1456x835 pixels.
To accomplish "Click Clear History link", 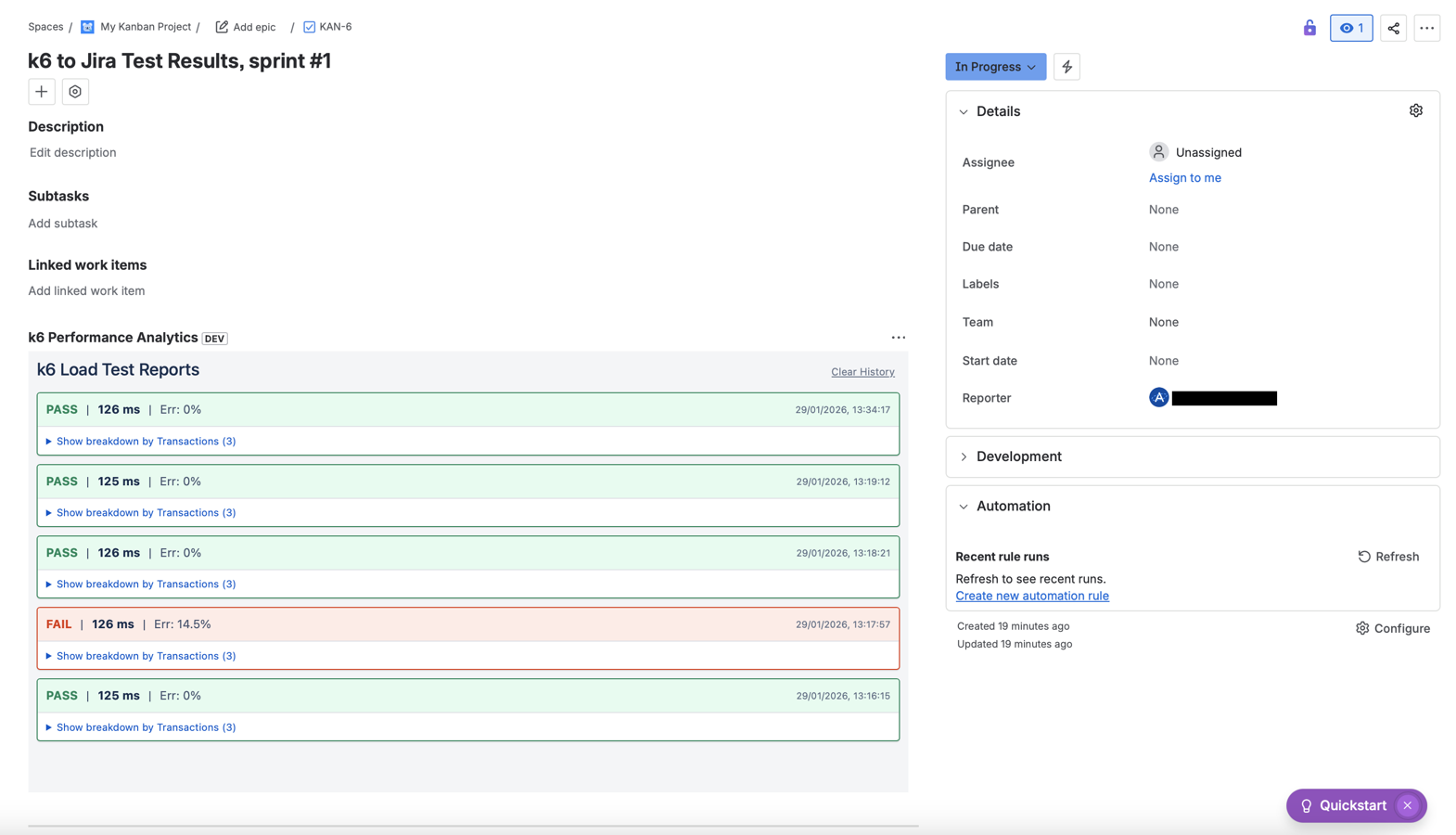I will tap(862, 372).
